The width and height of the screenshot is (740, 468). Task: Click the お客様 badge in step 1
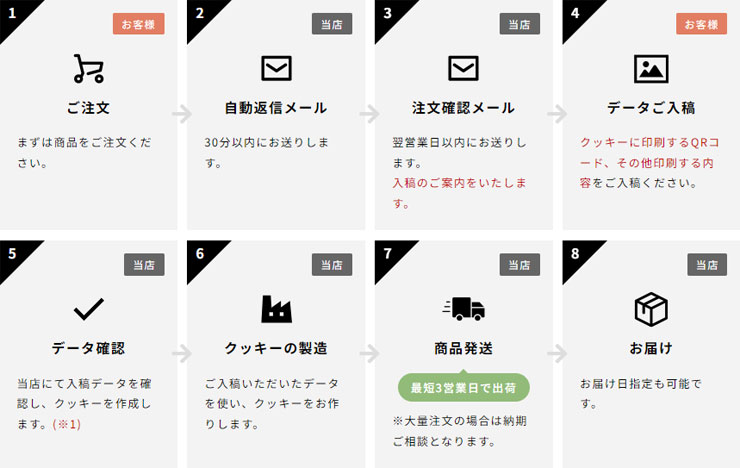point(139,24)
